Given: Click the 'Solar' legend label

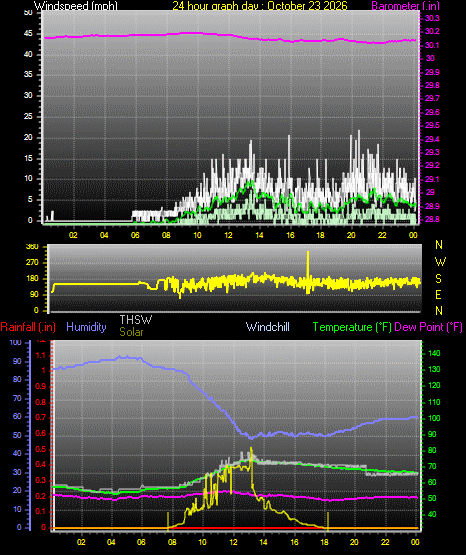Looking at the screenshot, I should 131,332.
